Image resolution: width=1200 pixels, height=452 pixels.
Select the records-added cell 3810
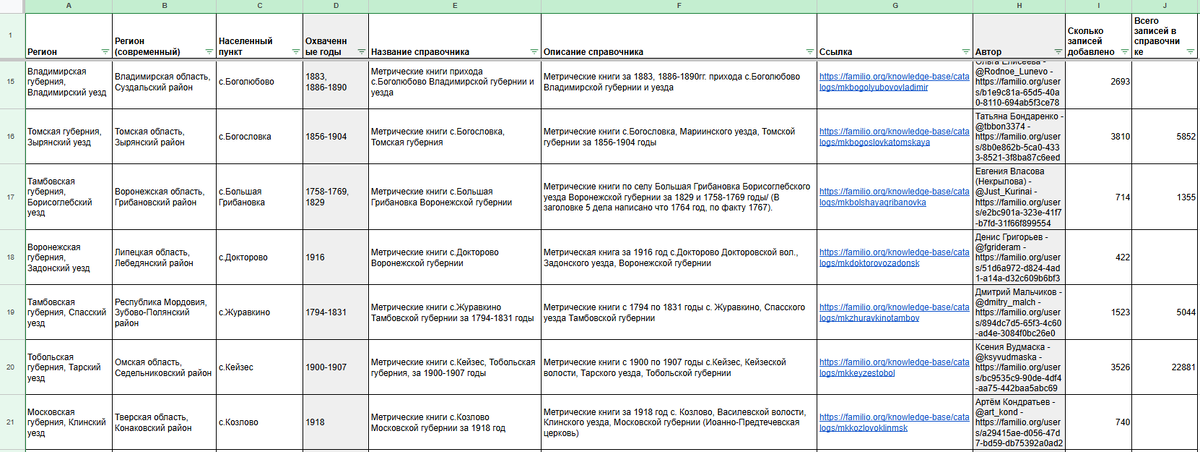coord(1097,137)
